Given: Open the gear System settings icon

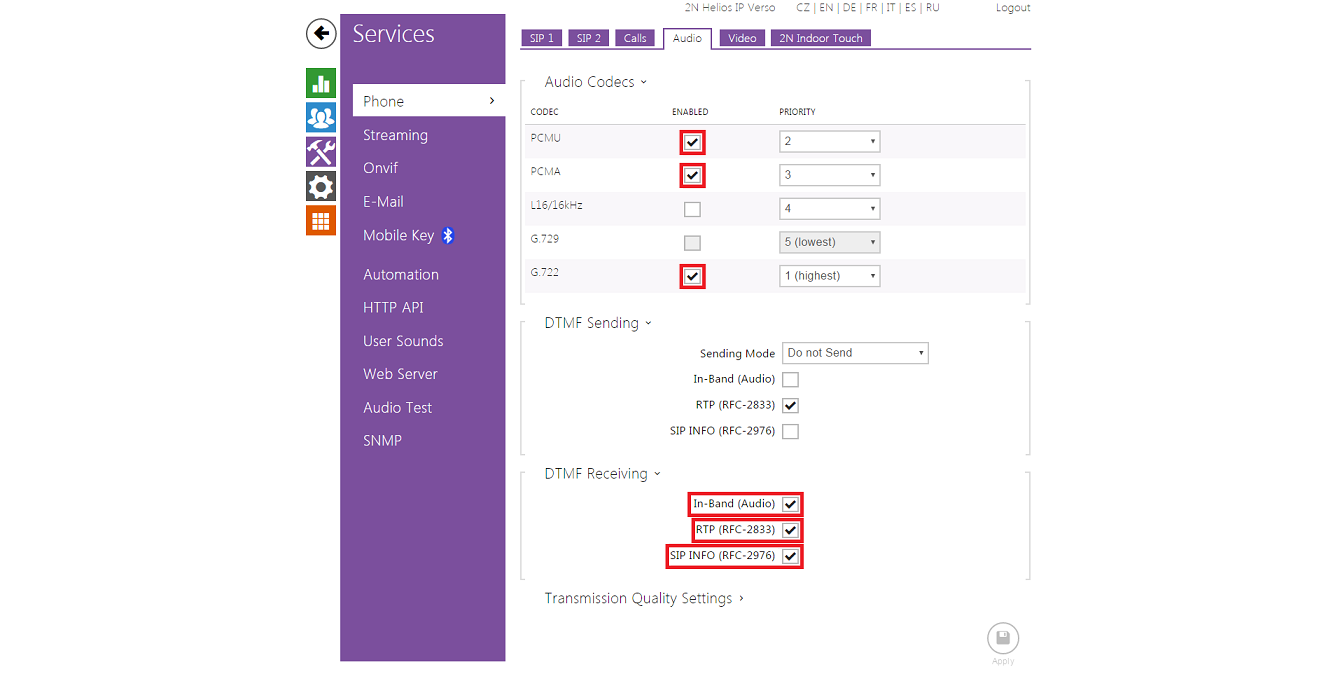Looking at the screenshot, I should point(321,187).
